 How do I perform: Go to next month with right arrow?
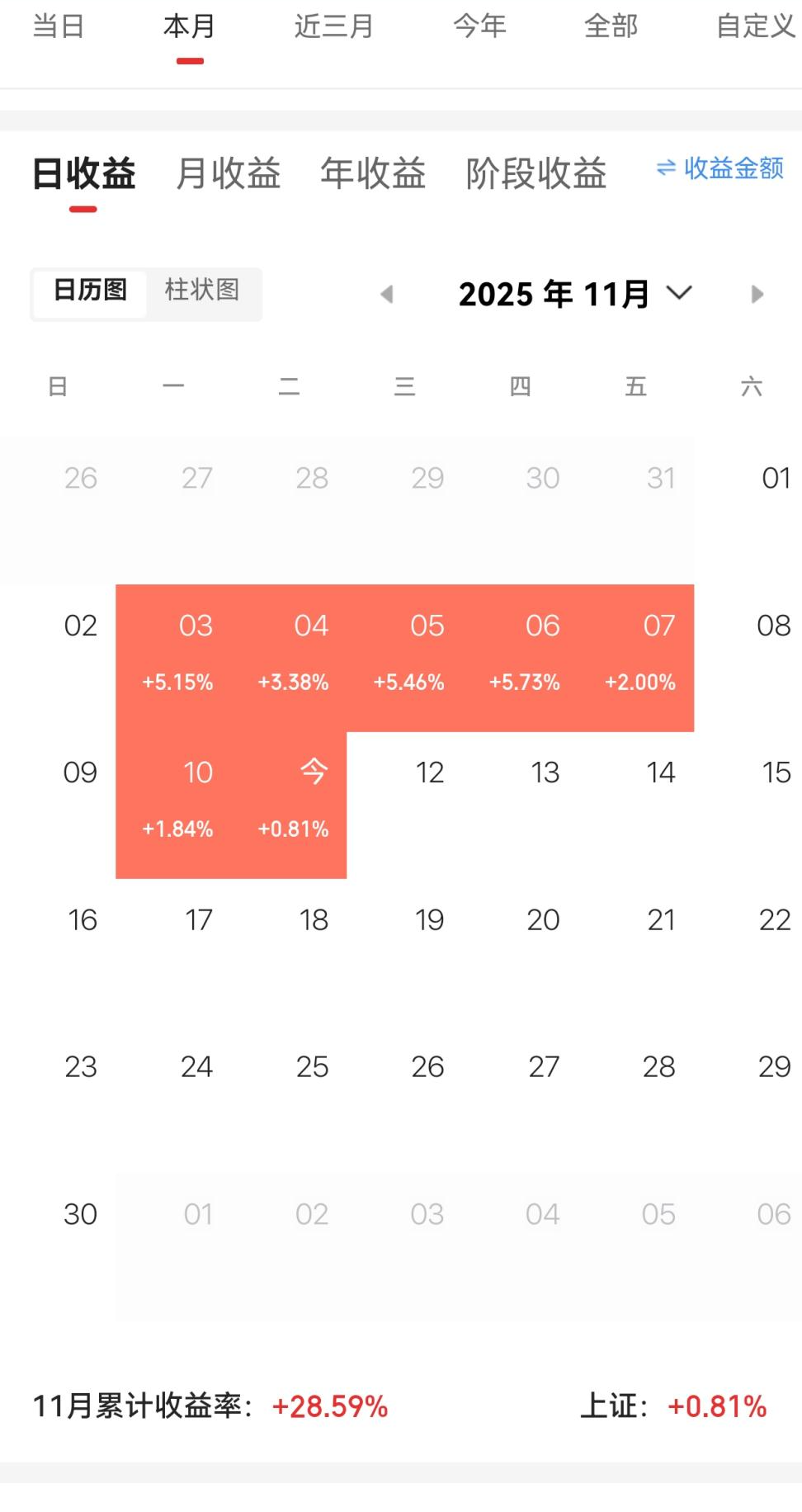pyautogui.click(x=757, y=295)
